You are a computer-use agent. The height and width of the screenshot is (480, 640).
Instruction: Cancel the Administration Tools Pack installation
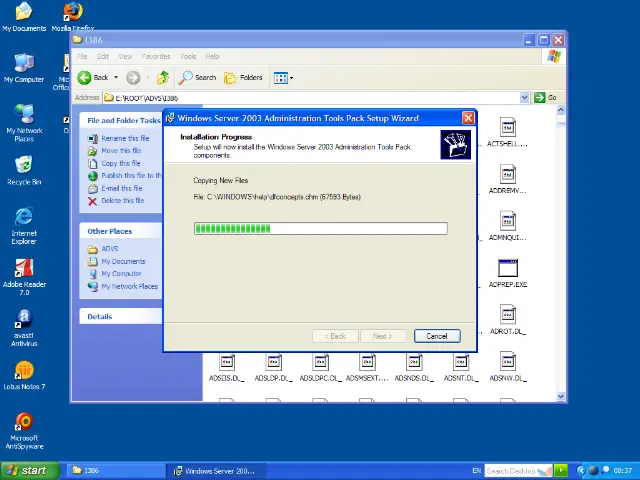click(x=436, y=336)
